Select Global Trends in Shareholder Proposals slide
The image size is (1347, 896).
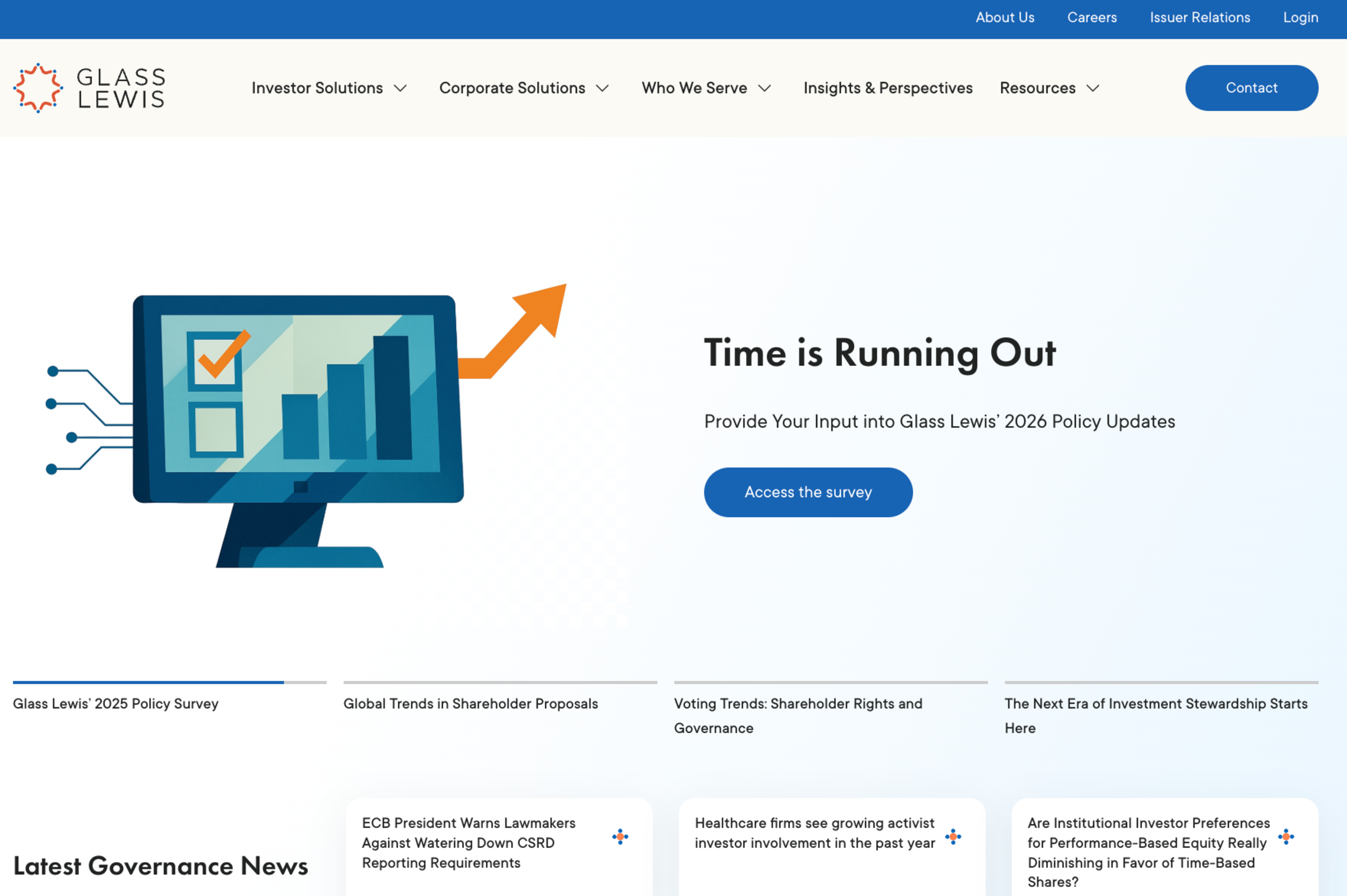point(470,704)
